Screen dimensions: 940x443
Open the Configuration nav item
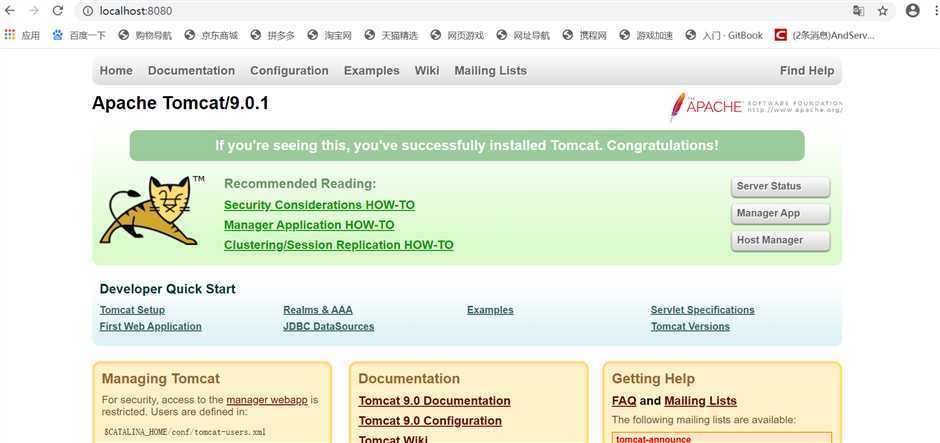289,71
